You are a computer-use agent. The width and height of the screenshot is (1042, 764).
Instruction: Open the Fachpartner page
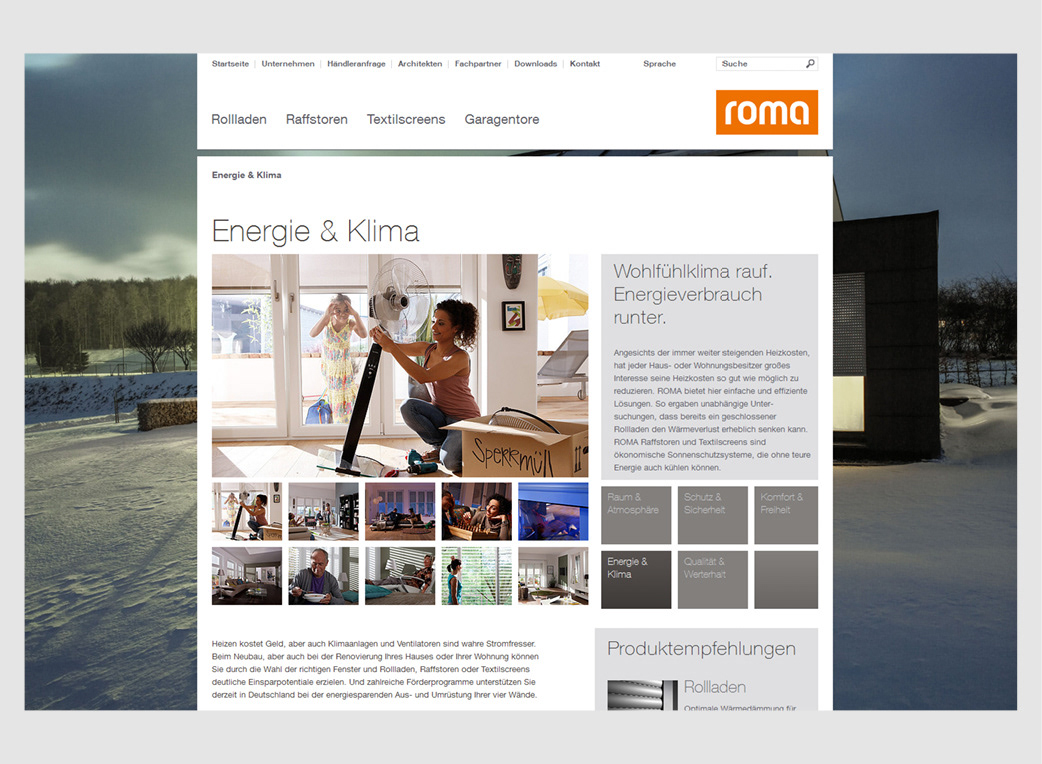coord(478,64)
